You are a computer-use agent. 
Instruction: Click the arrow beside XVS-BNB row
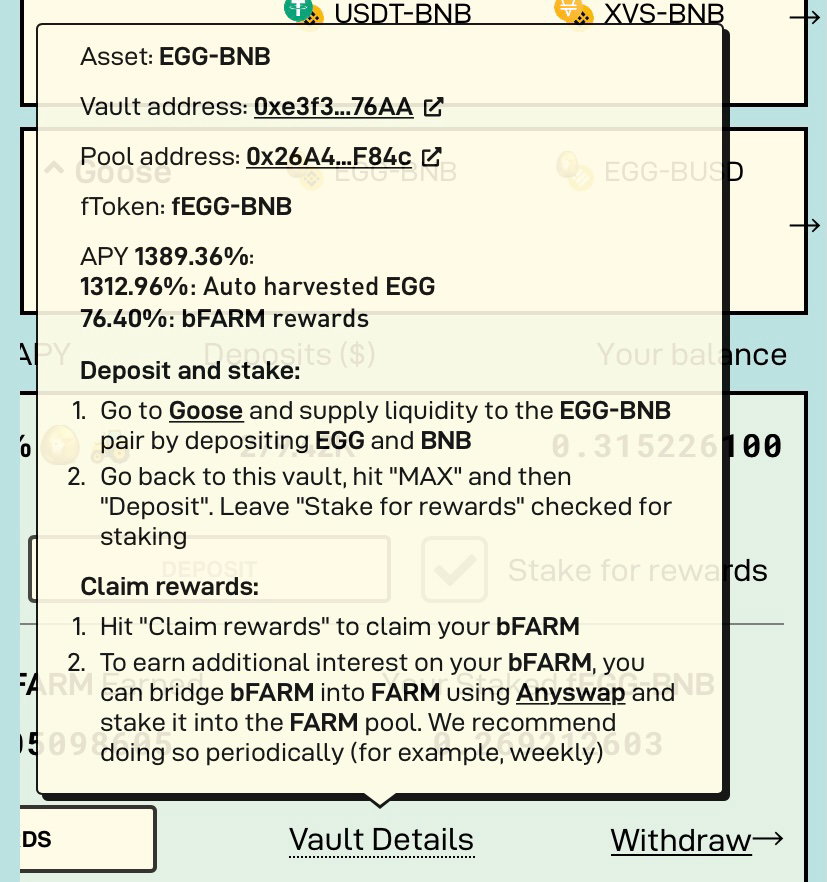(805, 18)
